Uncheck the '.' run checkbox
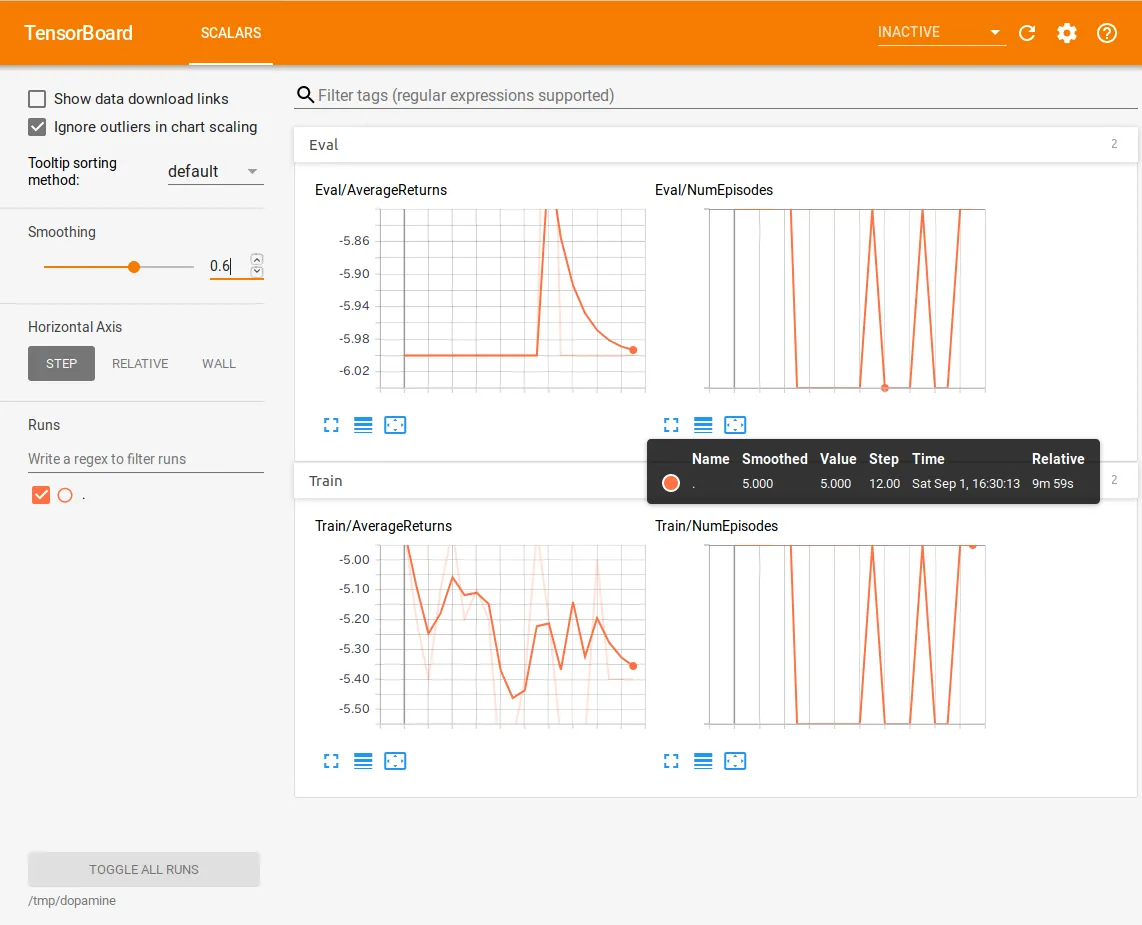Image resolution: width=1142 pixels, height=925 pixels. click(x=41, y=495)
